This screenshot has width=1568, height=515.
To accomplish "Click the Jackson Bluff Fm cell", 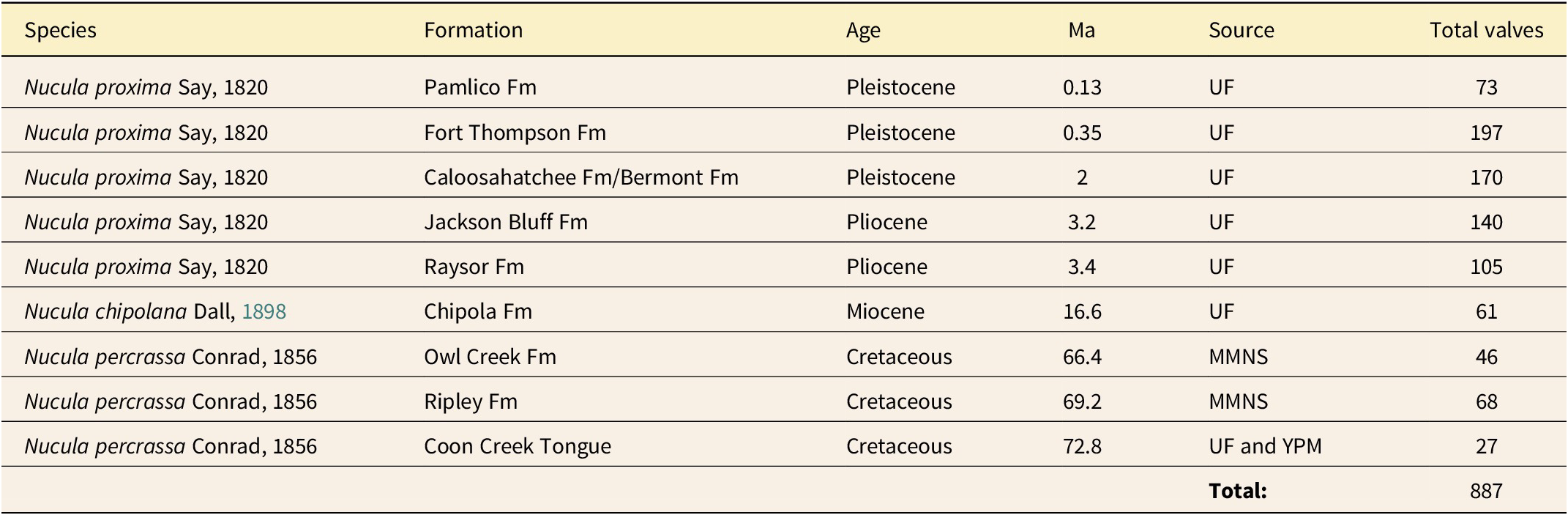I will [506, 222].
